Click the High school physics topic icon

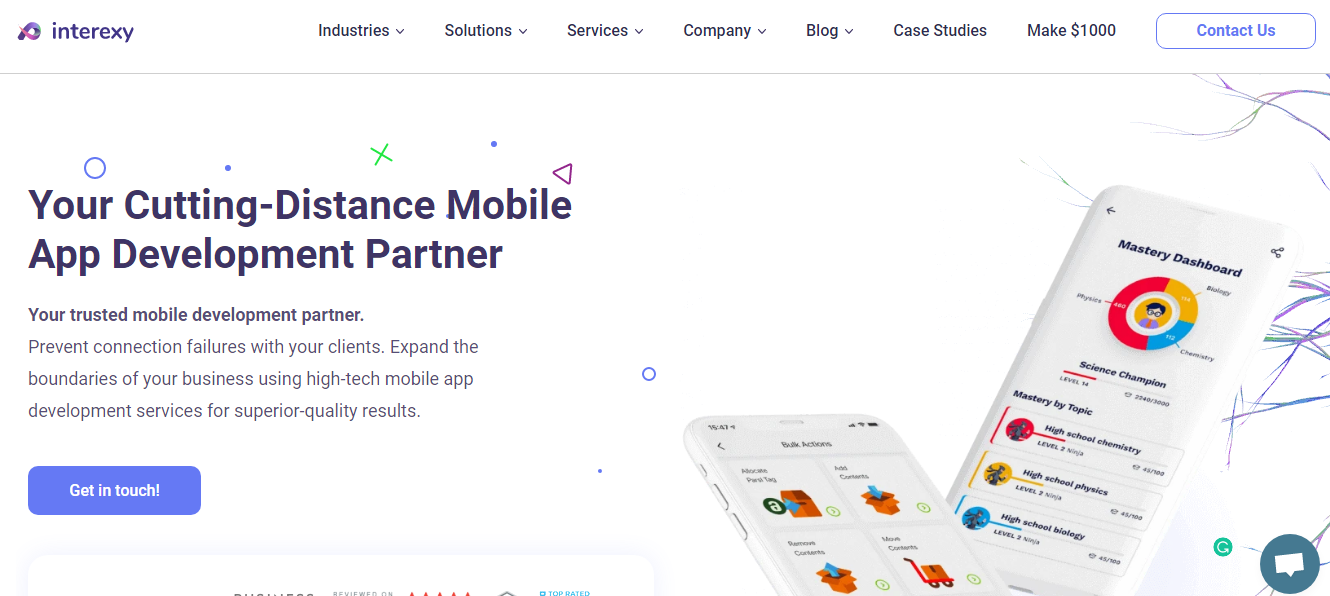point(997,474)
